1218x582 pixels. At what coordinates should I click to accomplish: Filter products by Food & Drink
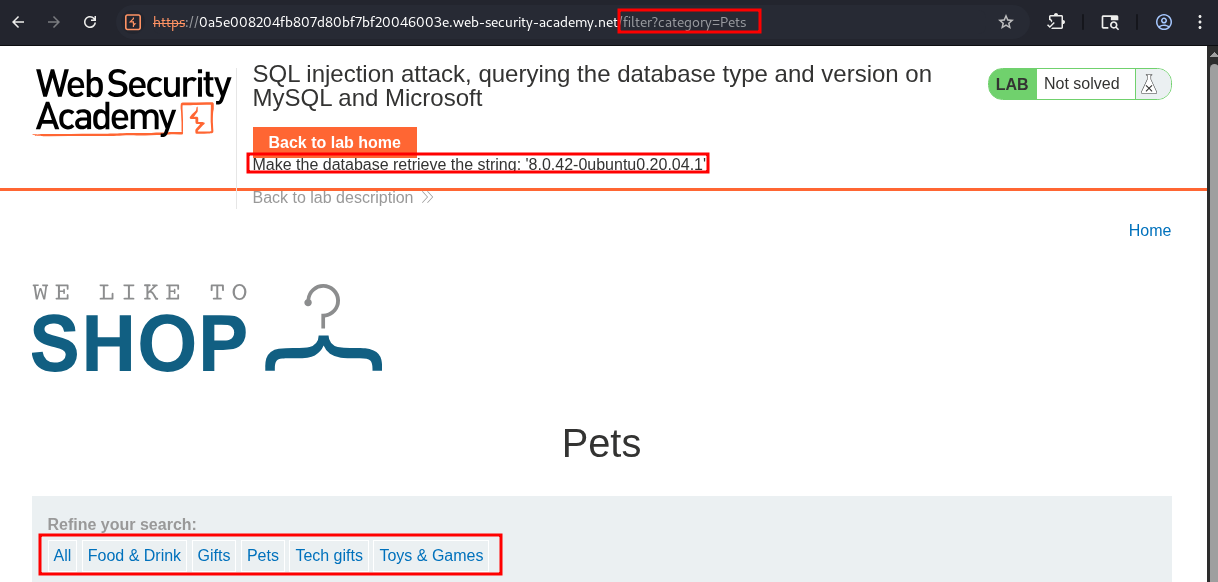(x=134, y=555)
